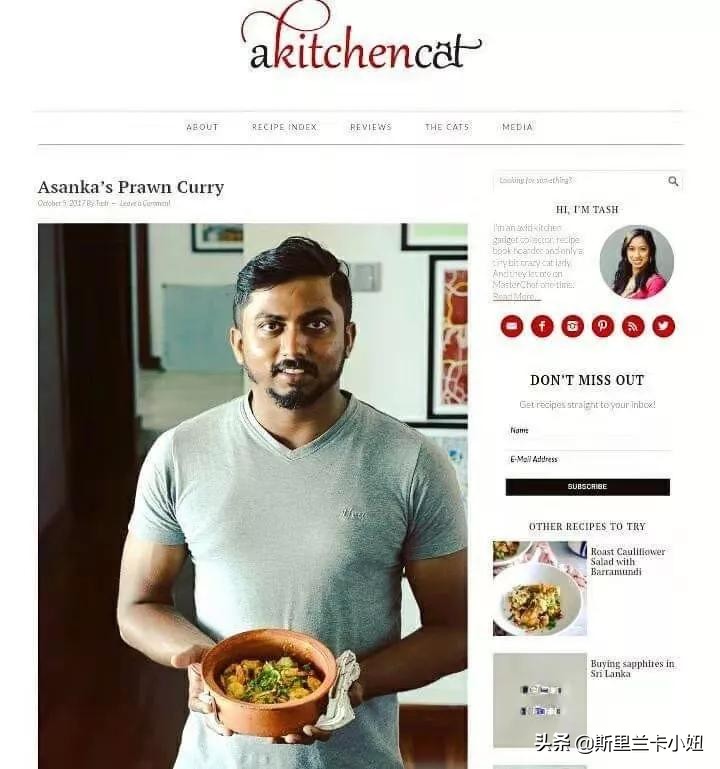Open the RSS feed icon
Image resolution: width=720 pixels, height=769 pixels.
[x=633, y=326]
